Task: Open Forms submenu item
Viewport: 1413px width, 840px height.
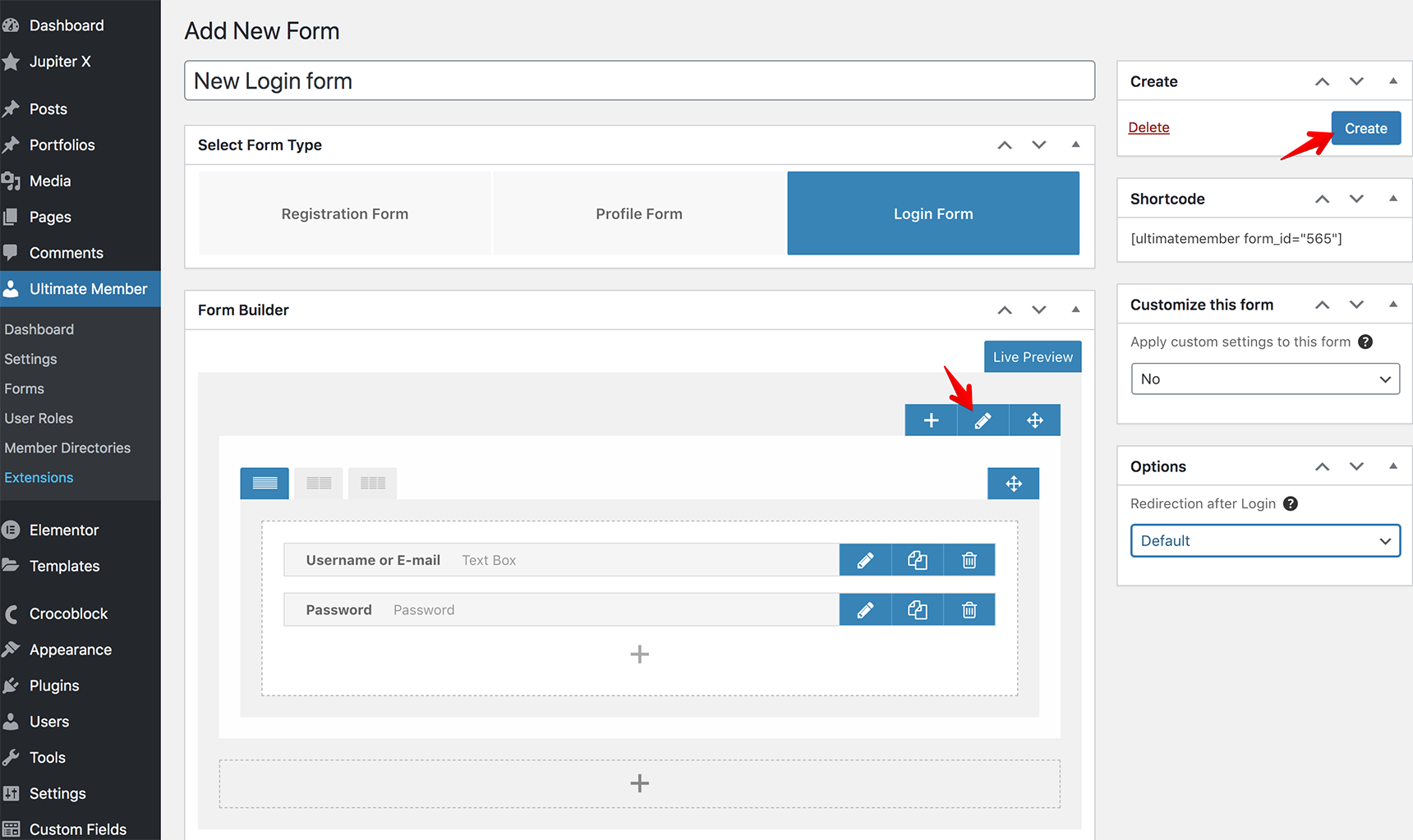Action: 24,388
